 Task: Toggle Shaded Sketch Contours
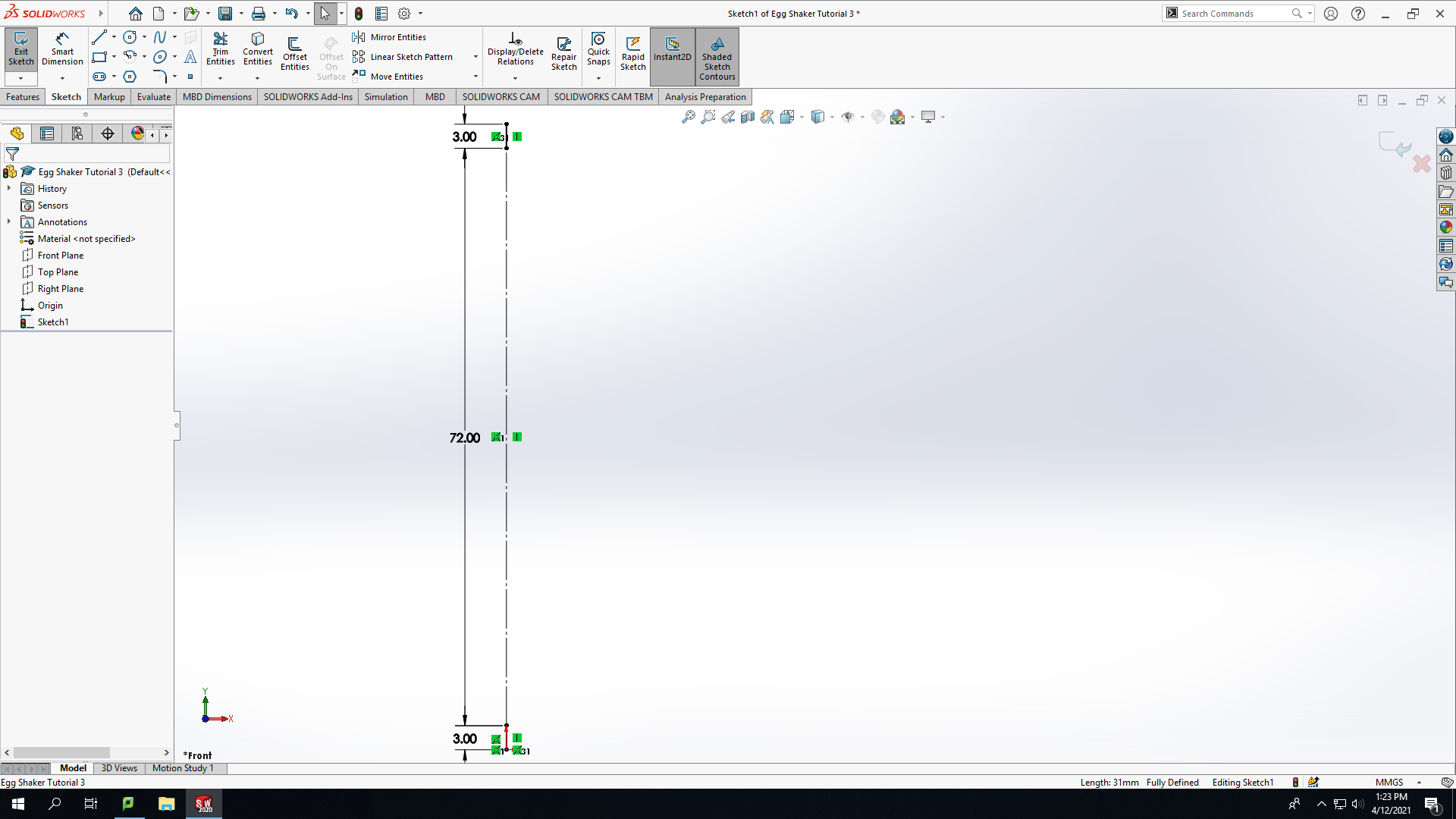(x=717, y=57)
